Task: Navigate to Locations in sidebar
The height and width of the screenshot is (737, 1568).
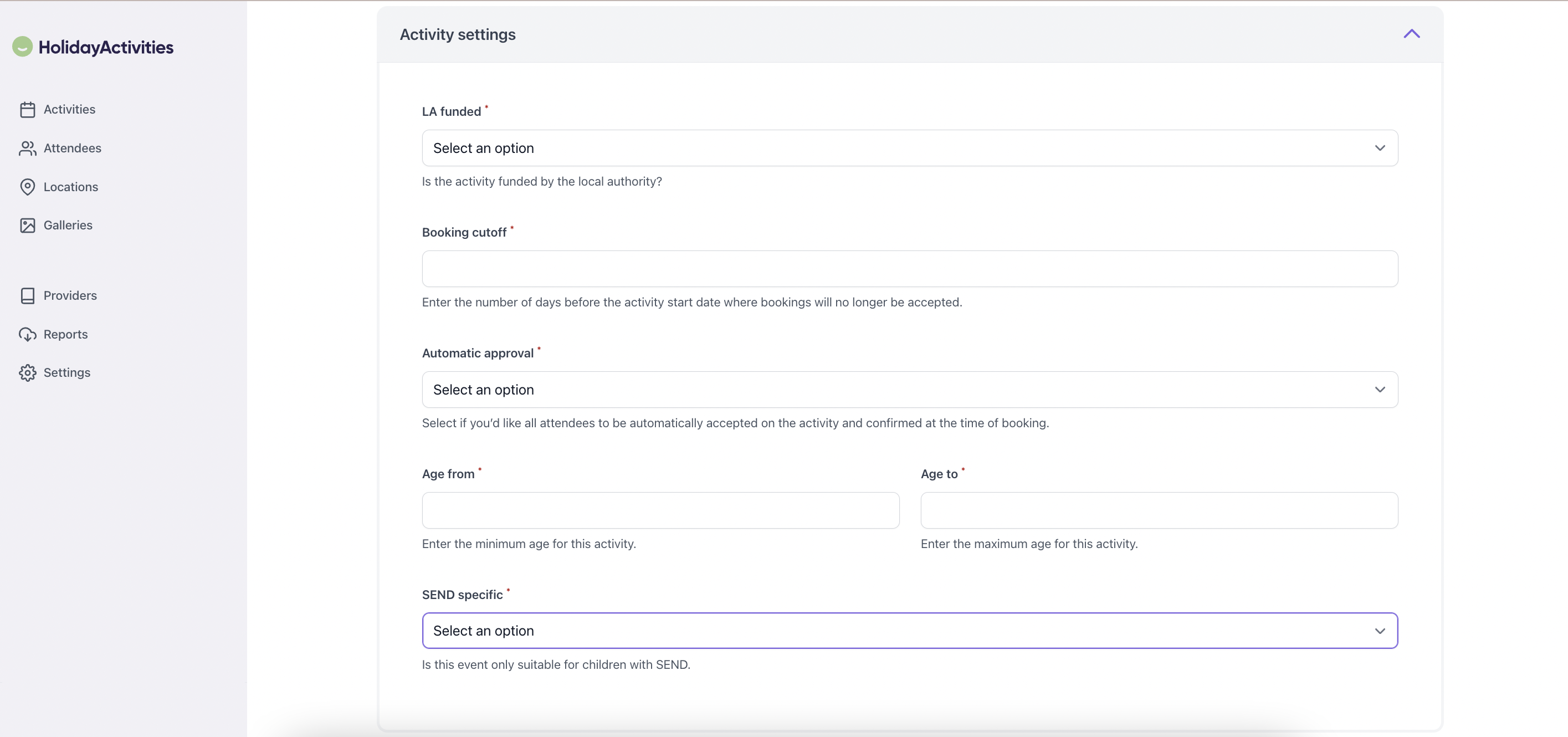Action: (x=70, y=187)
